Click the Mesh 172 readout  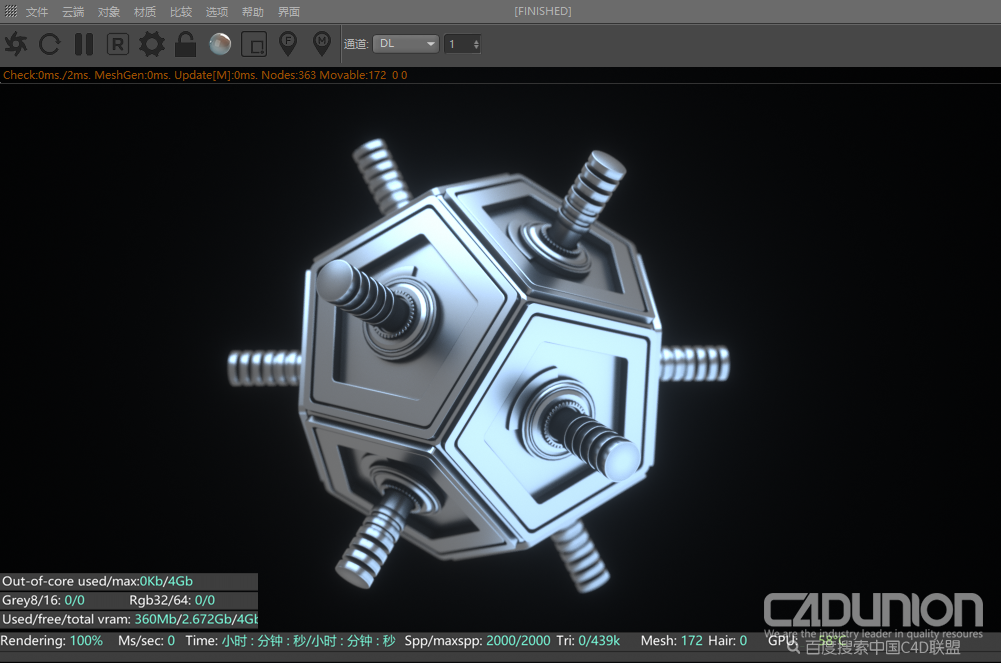(671, 640)
